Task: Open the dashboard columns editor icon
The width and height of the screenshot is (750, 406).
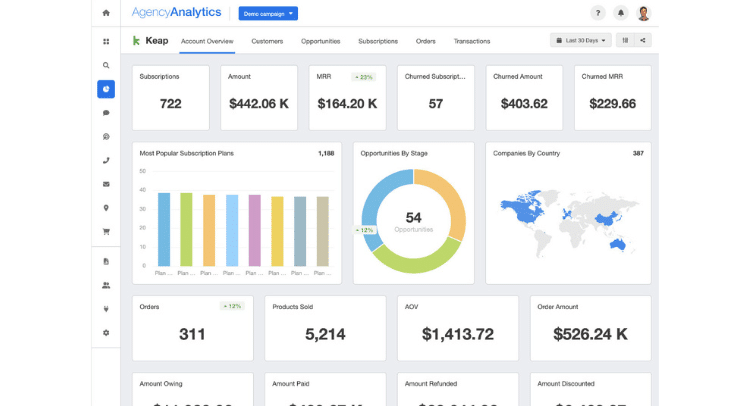Action: [625, 41]
